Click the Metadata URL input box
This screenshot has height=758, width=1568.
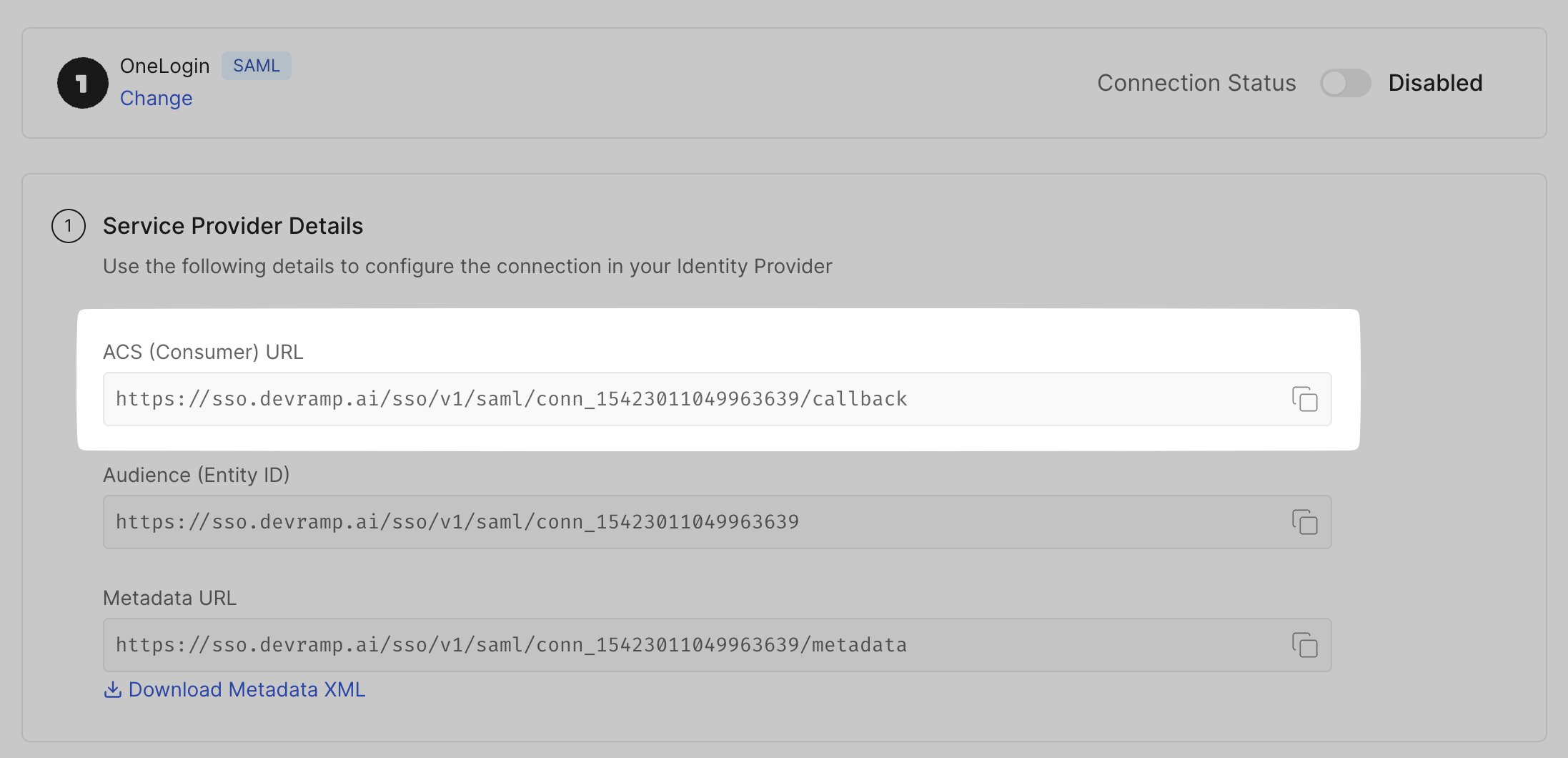[x=643, y=644]
